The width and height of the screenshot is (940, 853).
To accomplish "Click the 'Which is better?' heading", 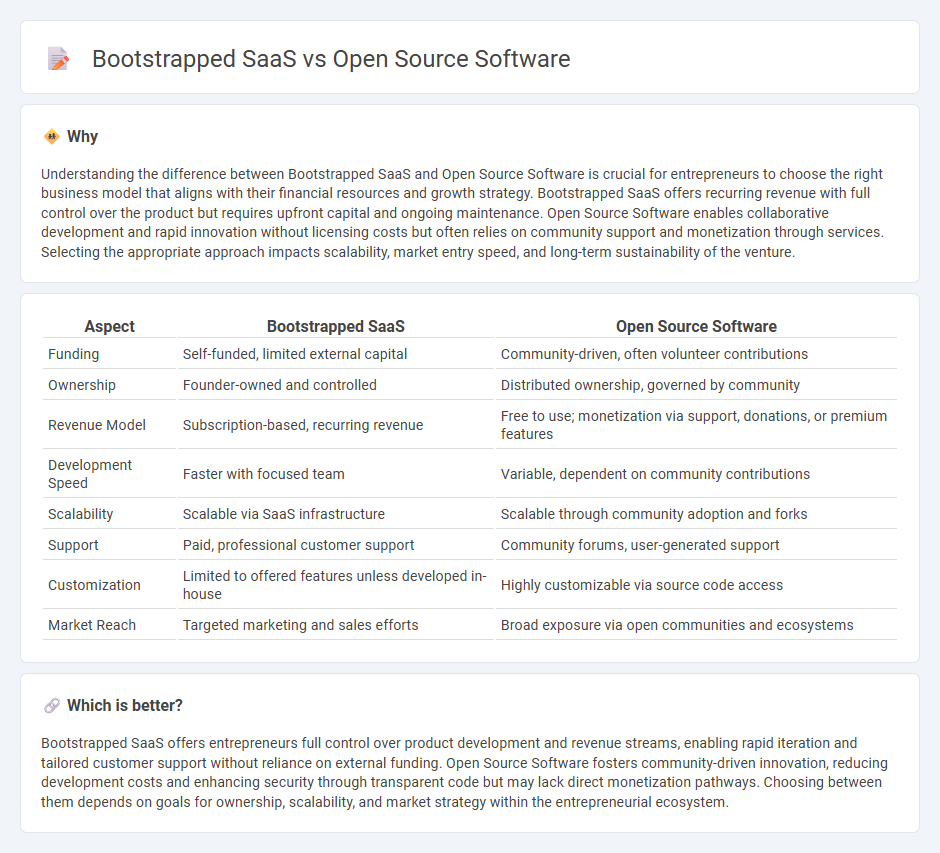I will tap(125, 706).
